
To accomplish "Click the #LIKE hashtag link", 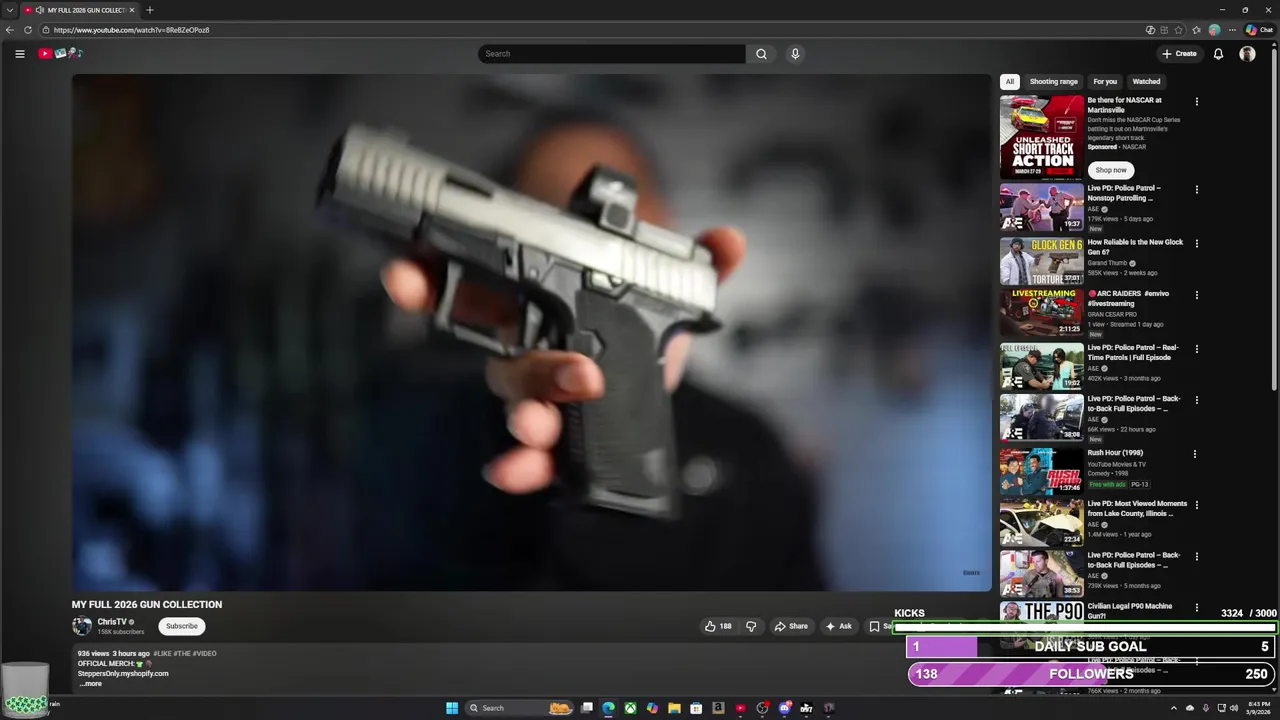I will pyautogui.click(x=163, y=653).
